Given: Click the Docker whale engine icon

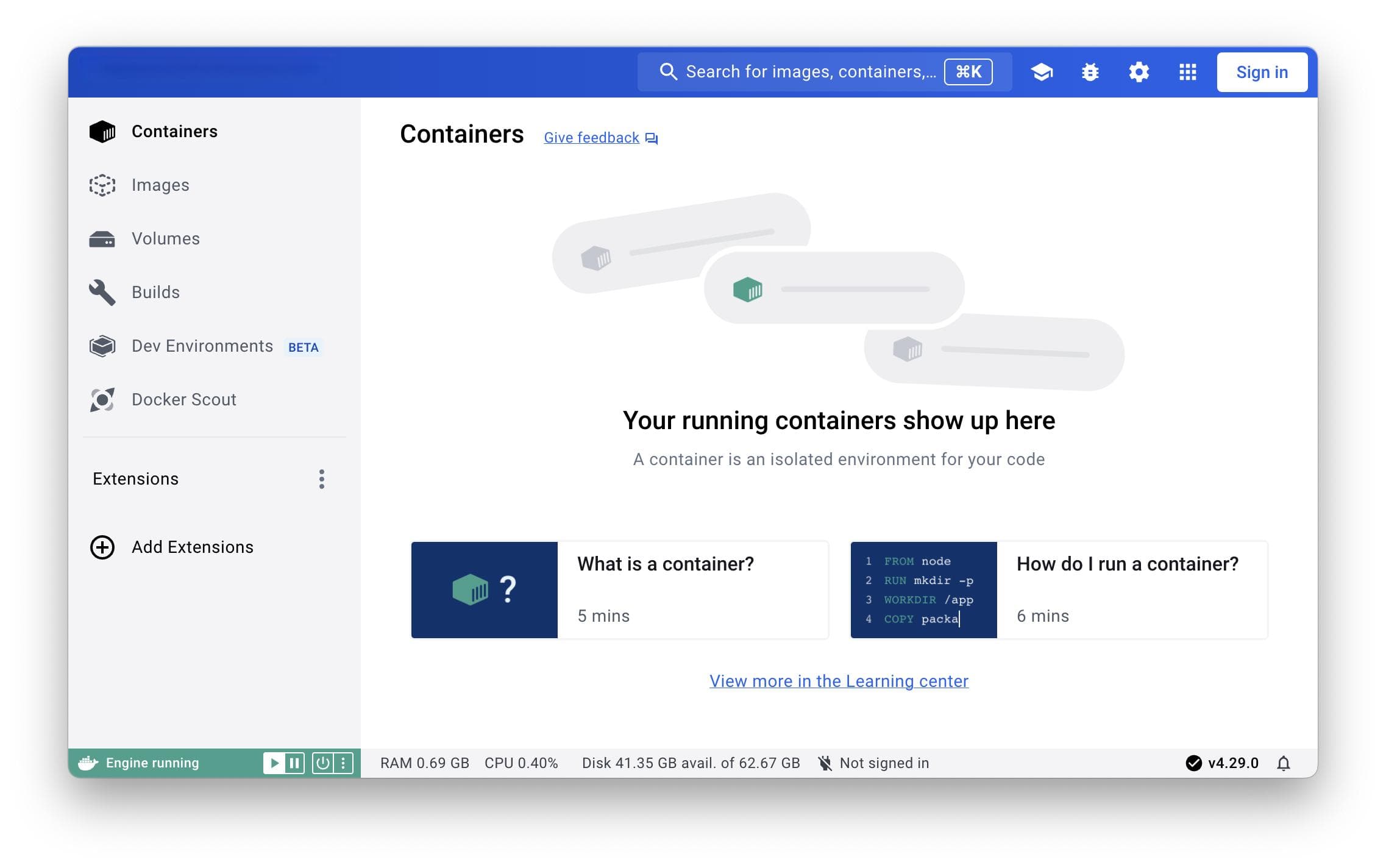Looking at the screenshot, I should [88, 763].
